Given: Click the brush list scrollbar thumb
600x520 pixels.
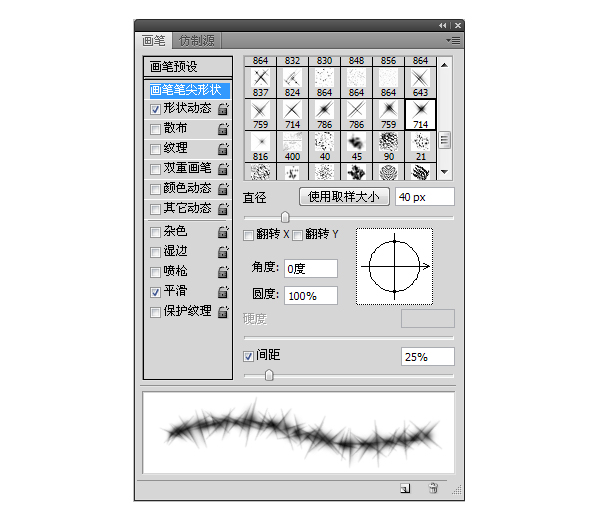Looking at the screenshot, I should click(x=444, y=140).
